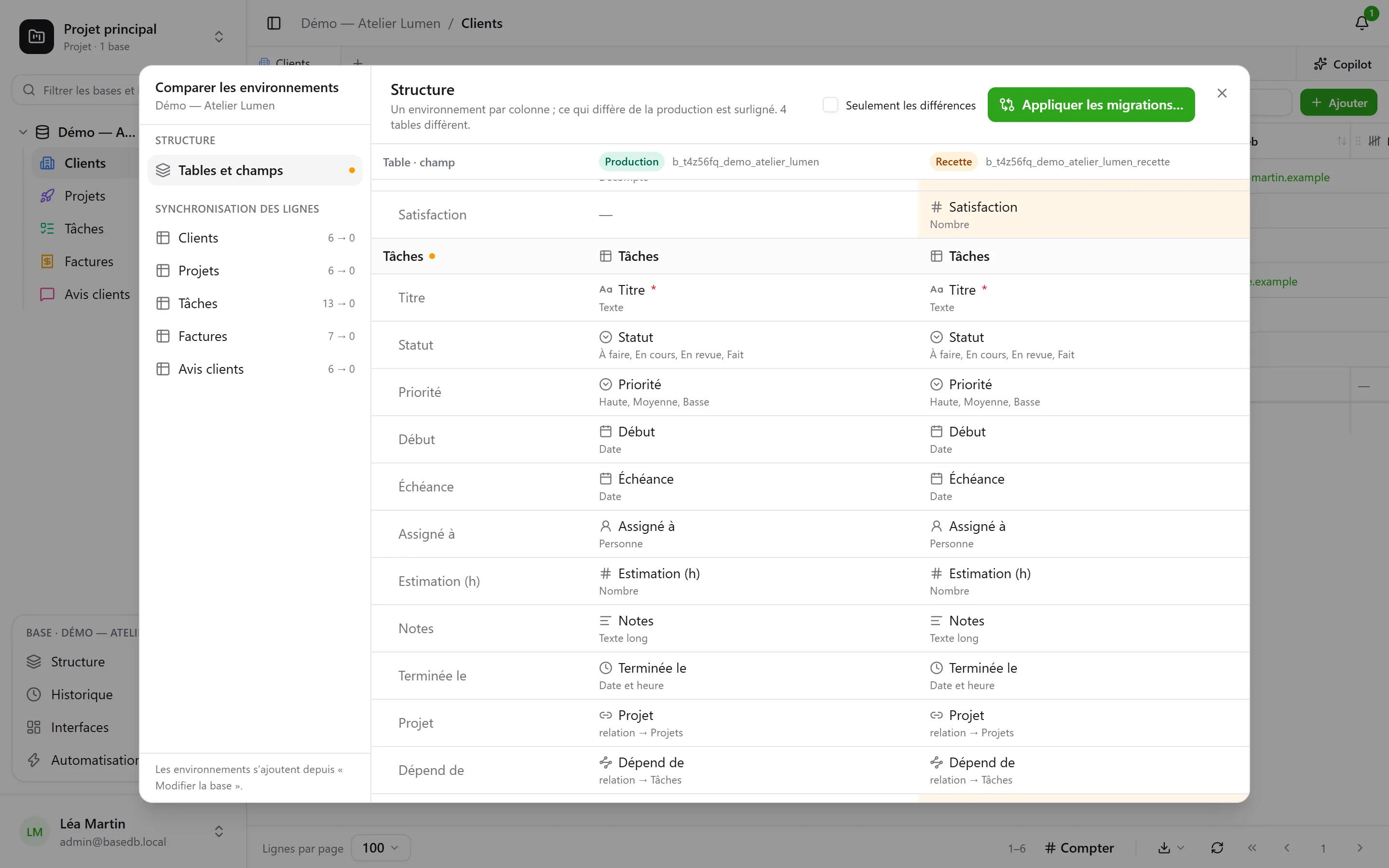Click the Clients table icon in sidebar
The image size is (1389, 868).
click(x=47, y=163)
